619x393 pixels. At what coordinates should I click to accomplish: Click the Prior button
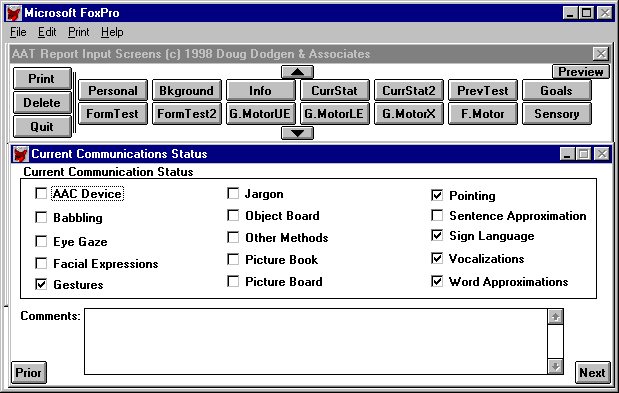pos(28,372)
